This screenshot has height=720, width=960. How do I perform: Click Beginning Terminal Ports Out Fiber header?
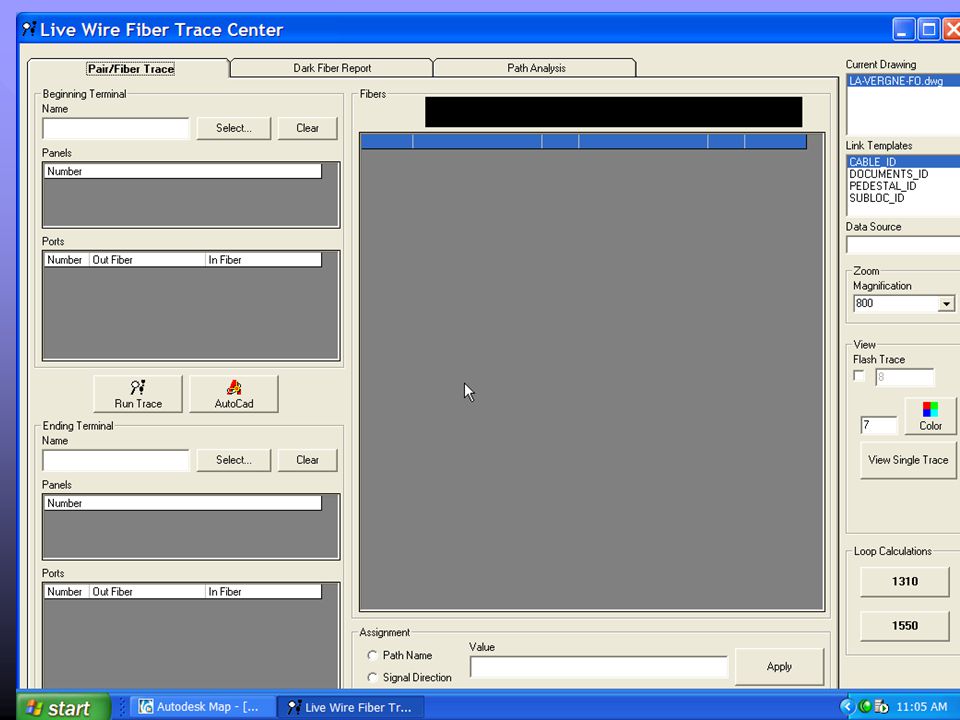point(148,260)
